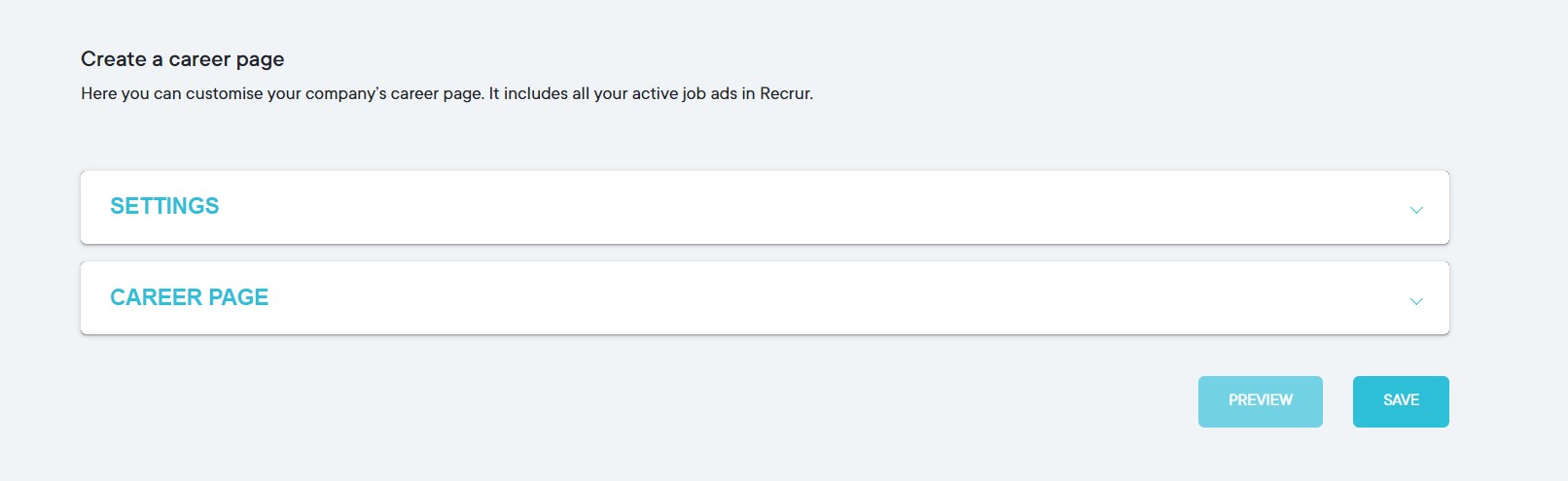Click the chevron icon in the Settings section
Image resolution: width=1568 pixels, height=481 pixels.
1416,210
